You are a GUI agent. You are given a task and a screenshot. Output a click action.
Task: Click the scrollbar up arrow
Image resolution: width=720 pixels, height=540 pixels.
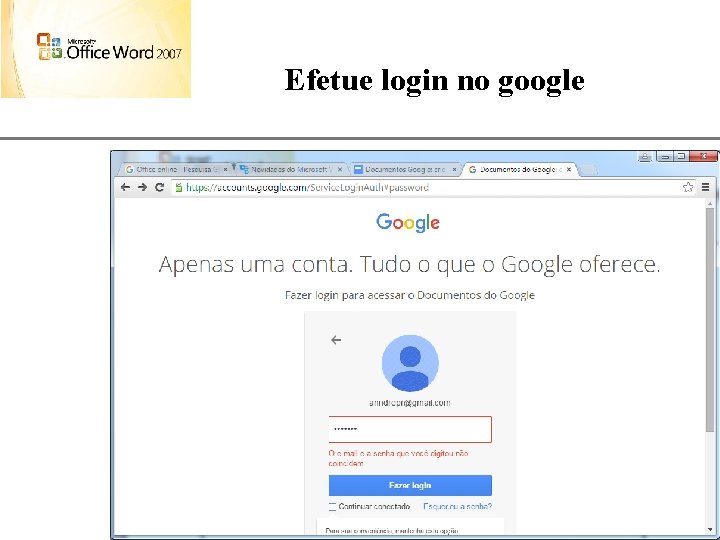(710, 203)
